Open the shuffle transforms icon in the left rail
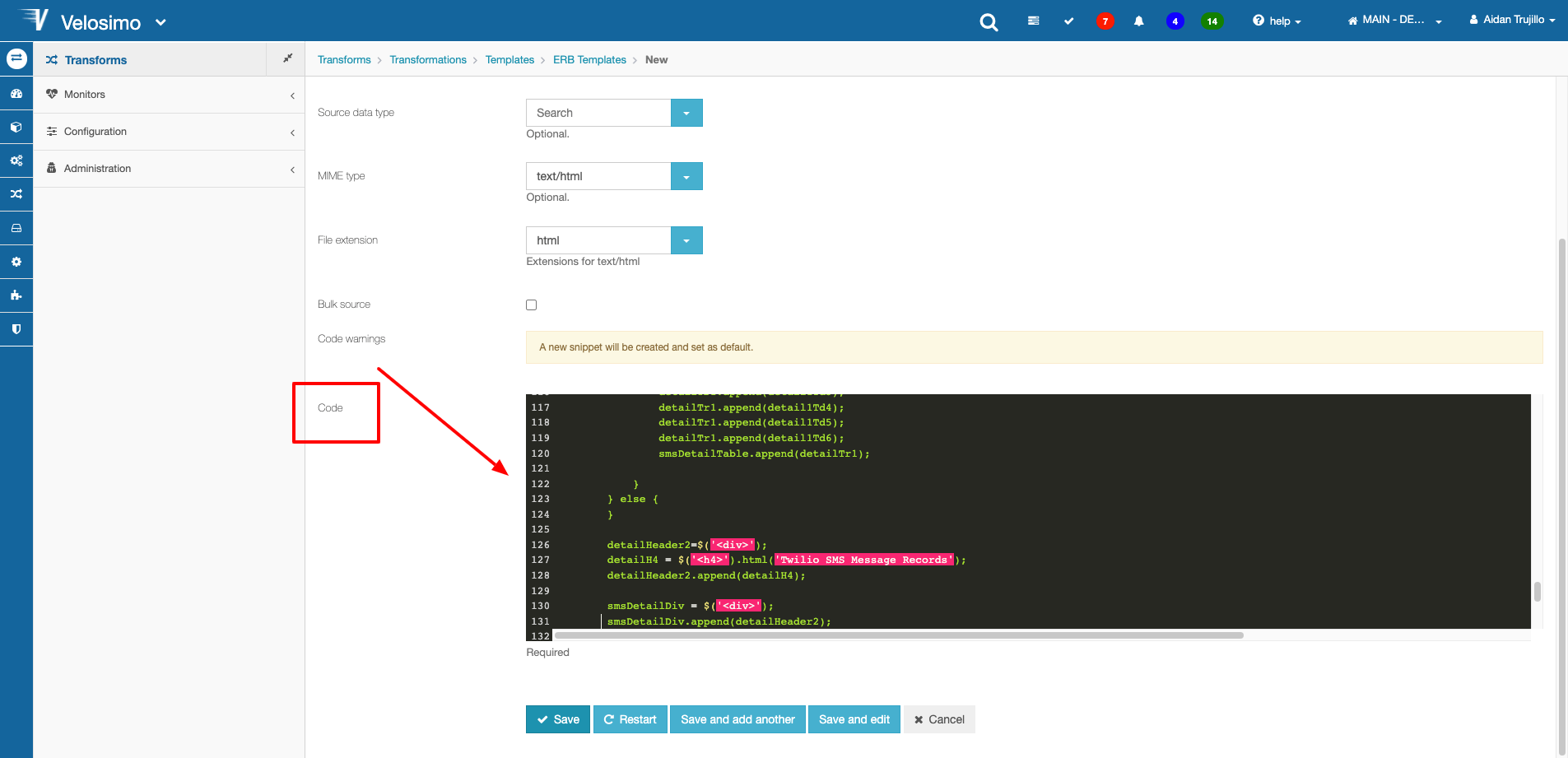 coord(16,194)
